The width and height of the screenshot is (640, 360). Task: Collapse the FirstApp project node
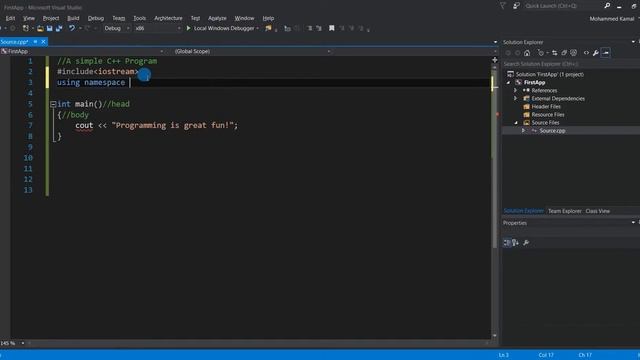[509, 82]
